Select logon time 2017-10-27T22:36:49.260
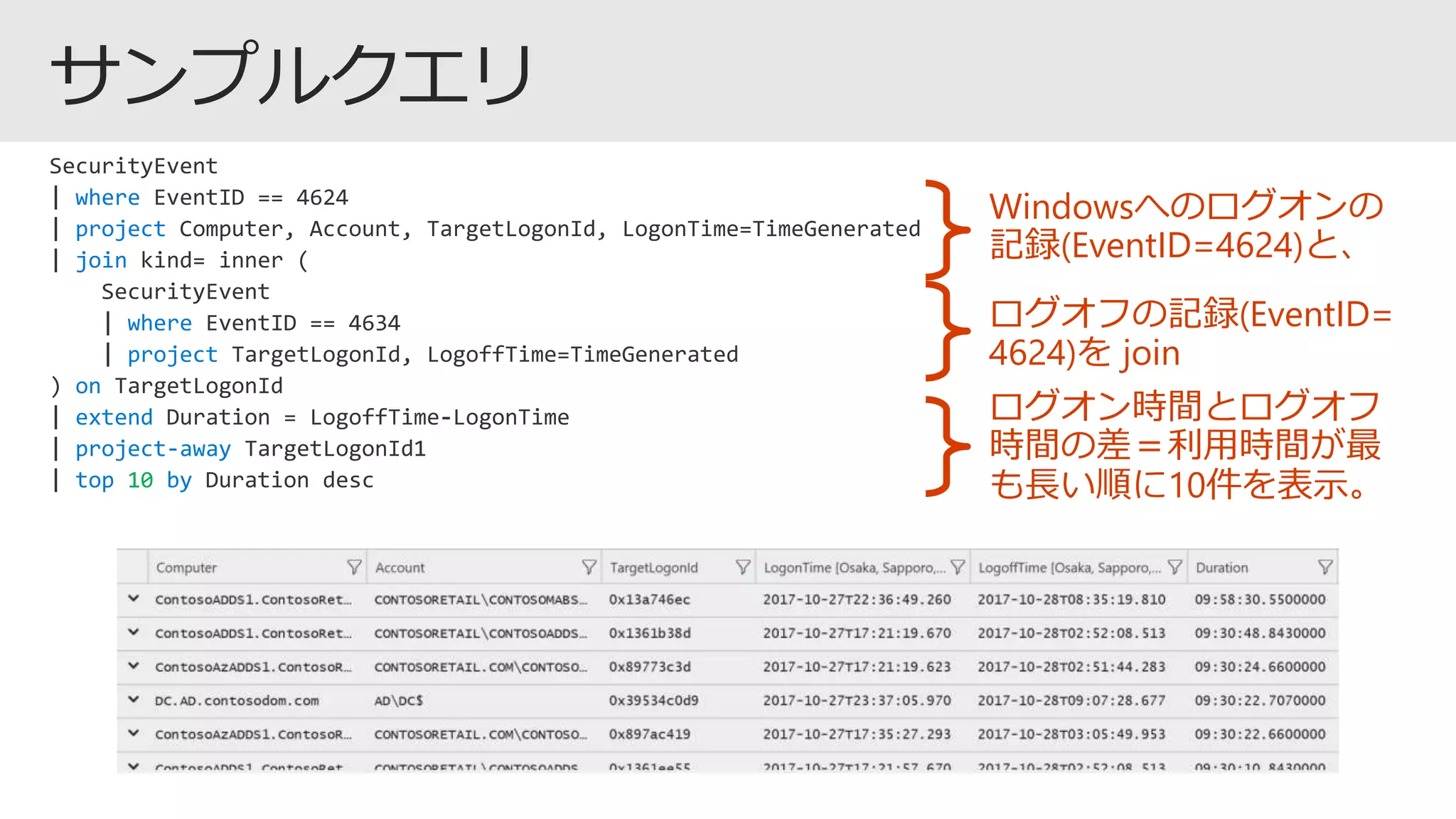 pyautogui.click(x=857, y=600)
